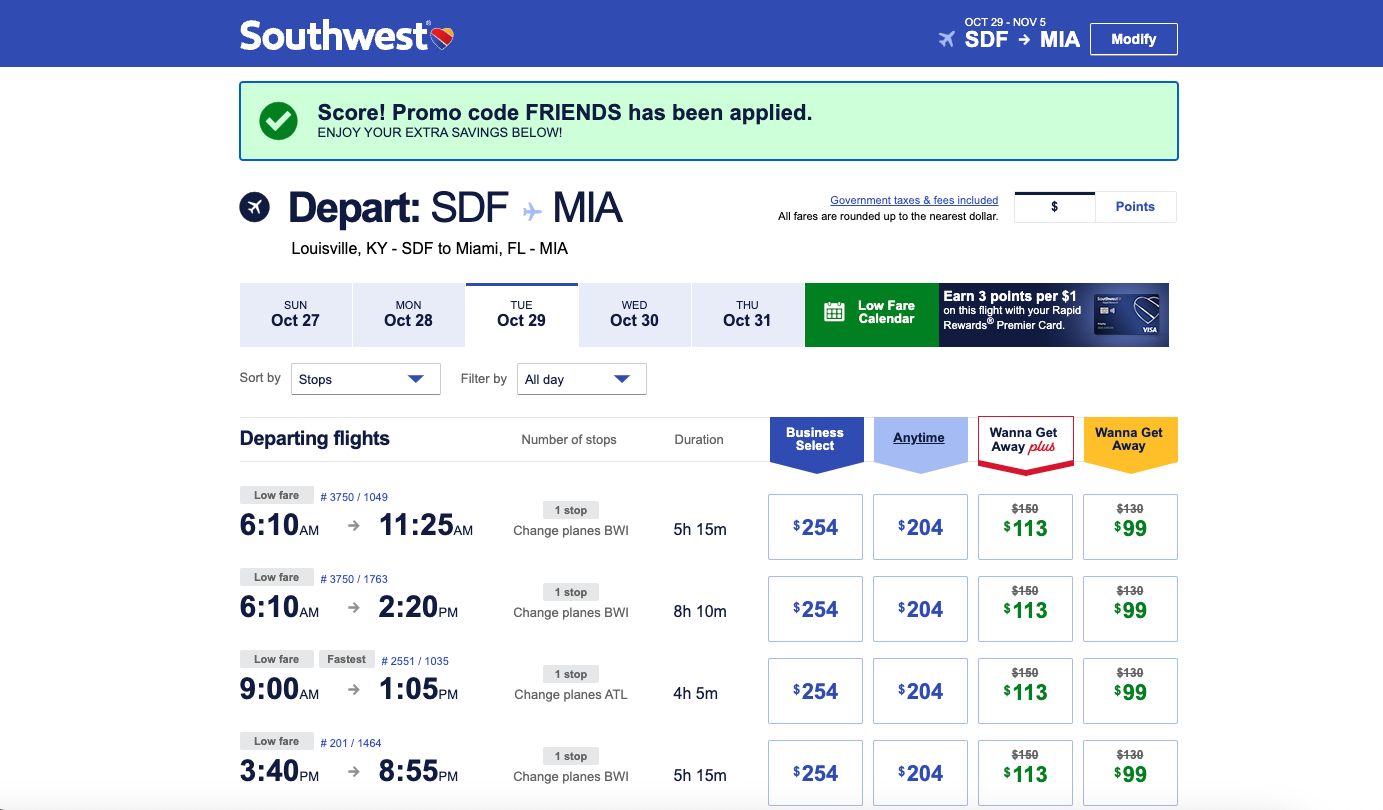1383x810 pixels.
Task: Select the Wed Oct 30 date tab
Action: (634, 314)
